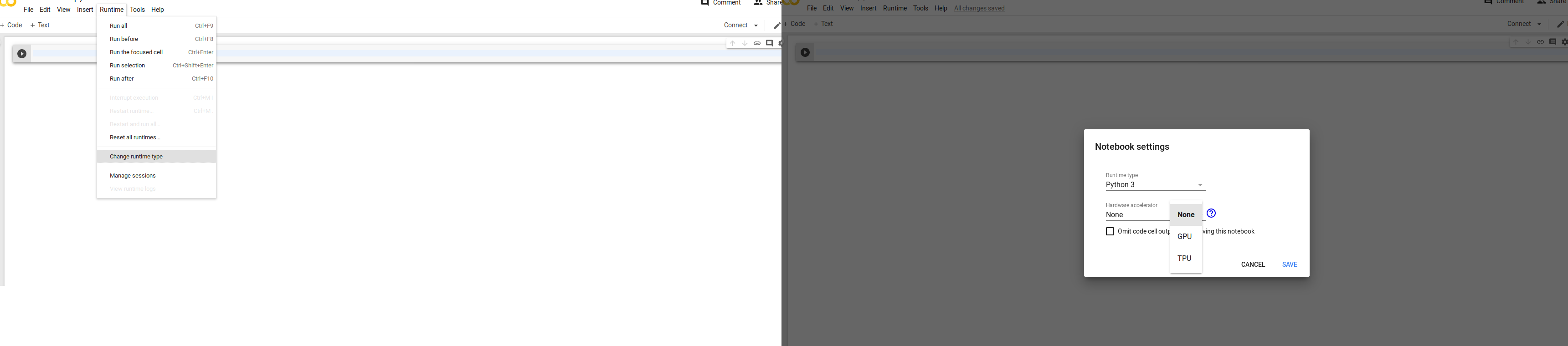Expand the Runtime type dropdown showing Python 3
Screen dimensions: 1568x346
pyautogui.click(x=1155, y=185)
